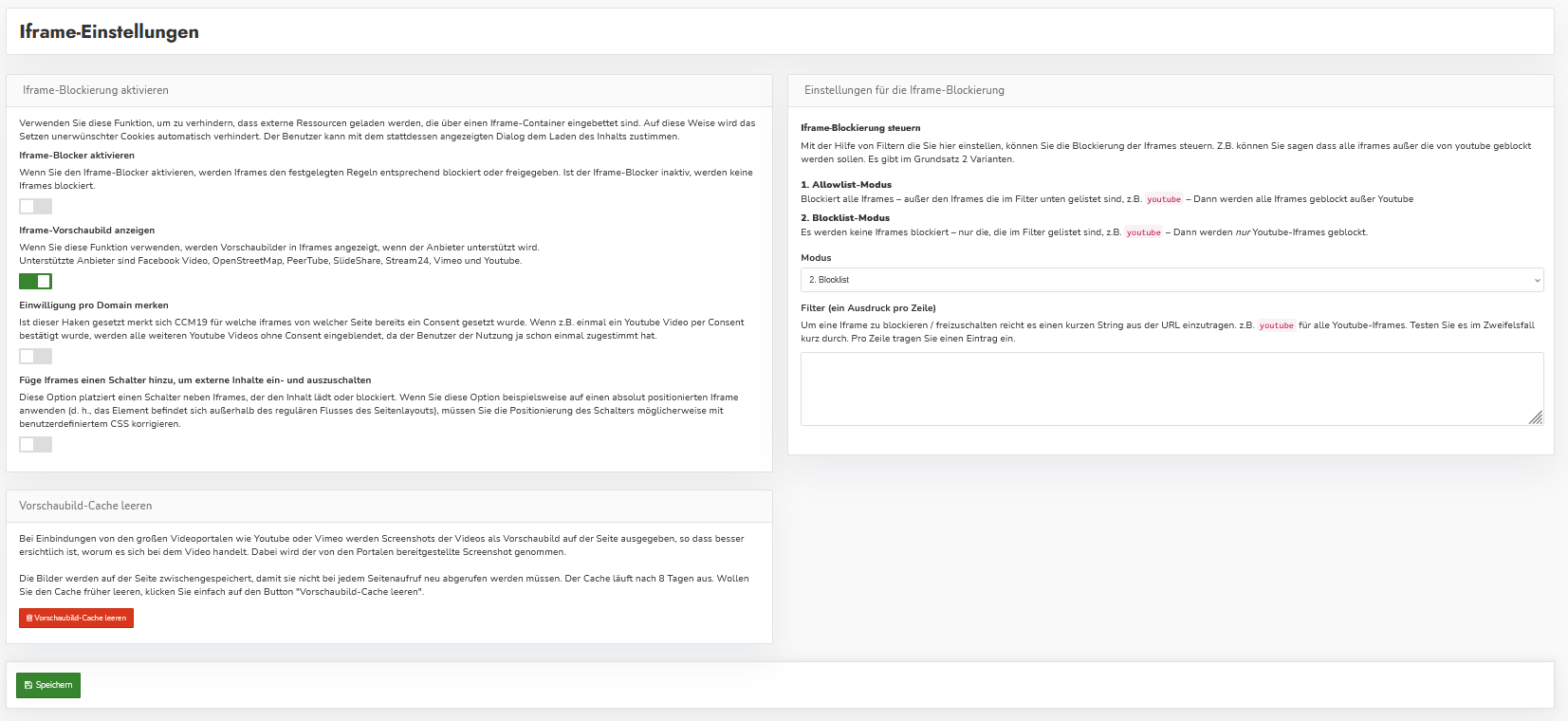Image resolution: width=1568 pixels, height=721 pixels.
Task: Select Einstellungen für die Iframe-Blockierung header
Action: 904,90
